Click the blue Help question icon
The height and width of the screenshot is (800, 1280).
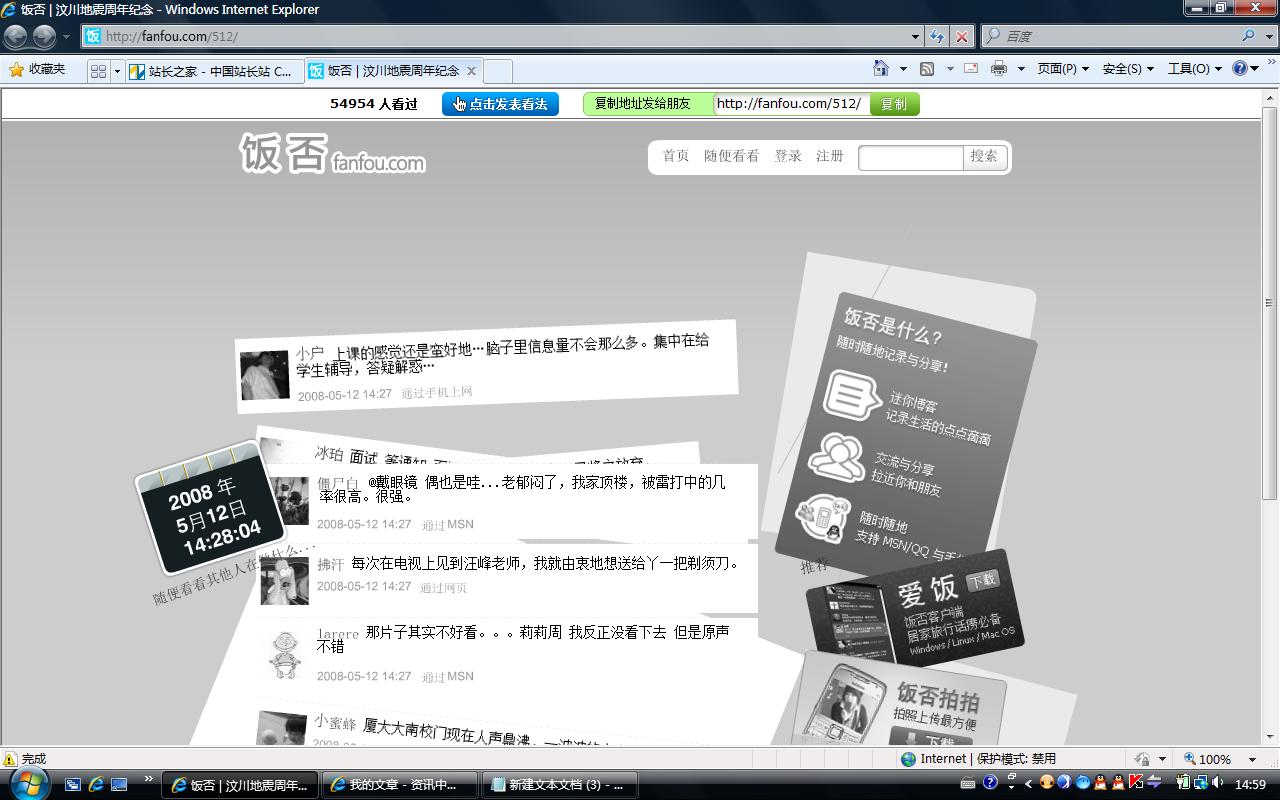1240,69
